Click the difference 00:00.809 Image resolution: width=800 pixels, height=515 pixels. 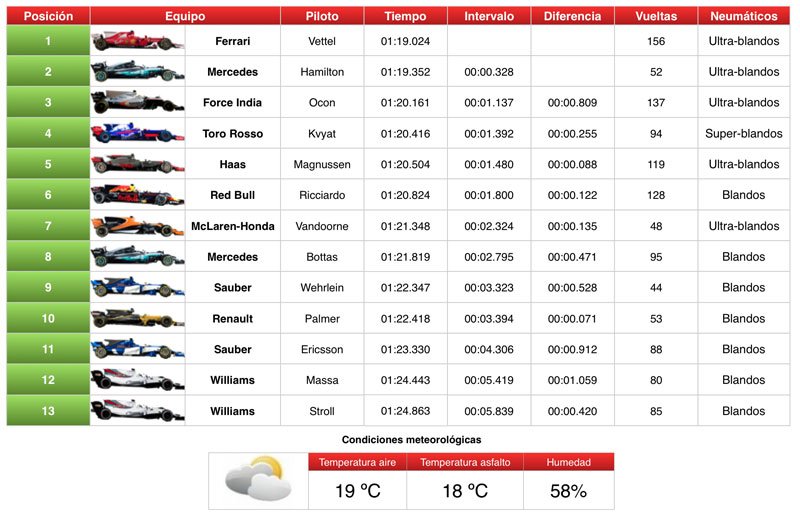(x=572, y=103)
